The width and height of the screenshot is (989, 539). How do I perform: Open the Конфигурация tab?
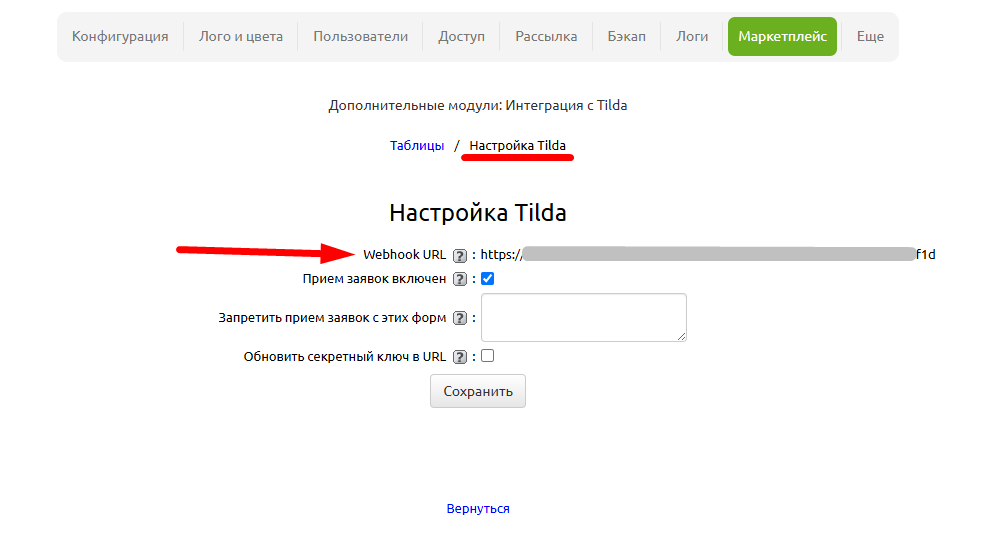[120, 36]
